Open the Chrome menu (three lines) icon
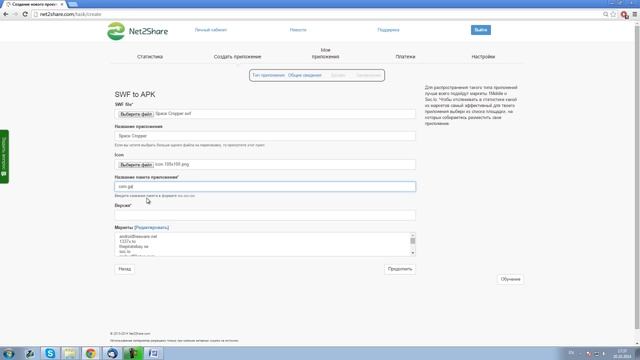640x360 pixels. [x=635, y=14]
